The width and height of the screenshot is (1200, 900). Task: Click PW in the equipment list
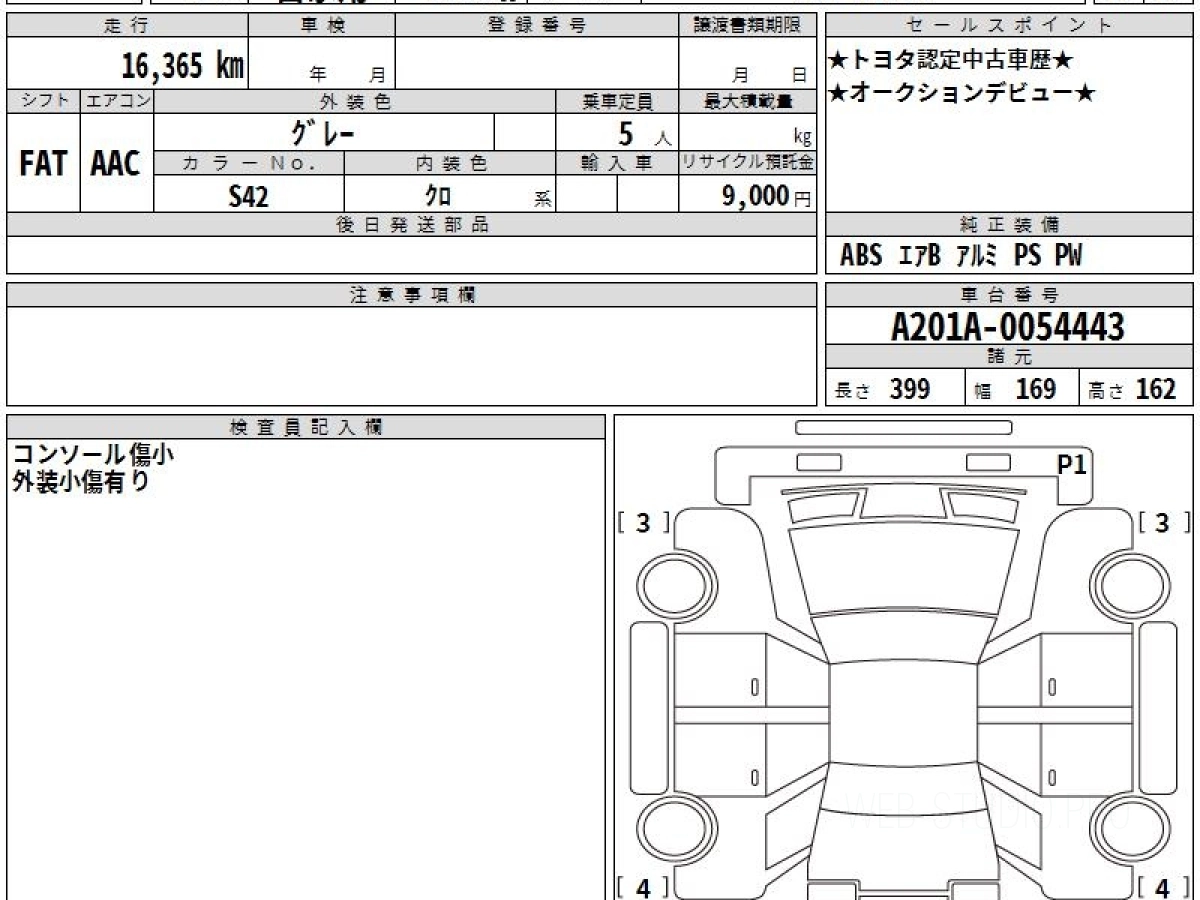tap(1068, 256)
